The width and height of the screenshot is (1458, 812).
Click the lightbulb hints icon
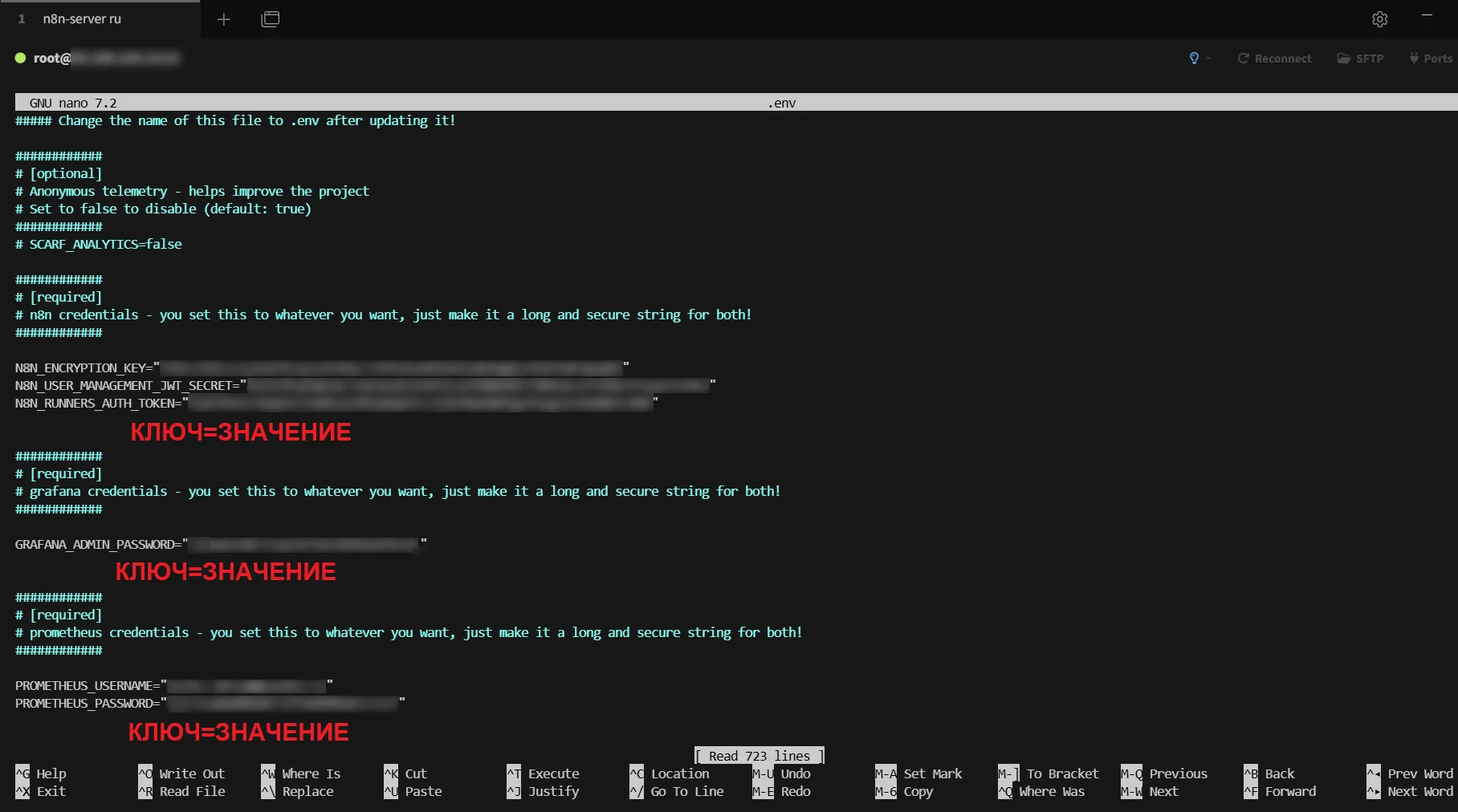point(1194,59)
